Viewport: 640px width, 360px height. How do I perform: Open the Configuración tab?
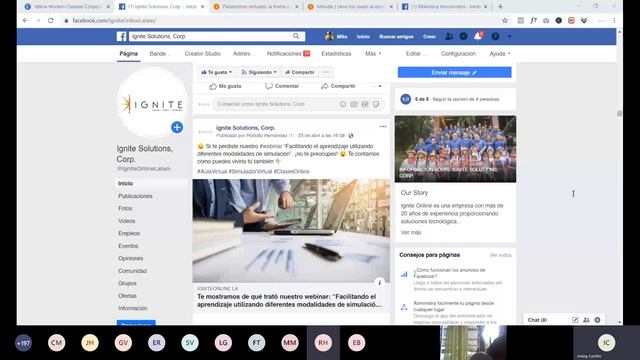[x=458, y=53]
